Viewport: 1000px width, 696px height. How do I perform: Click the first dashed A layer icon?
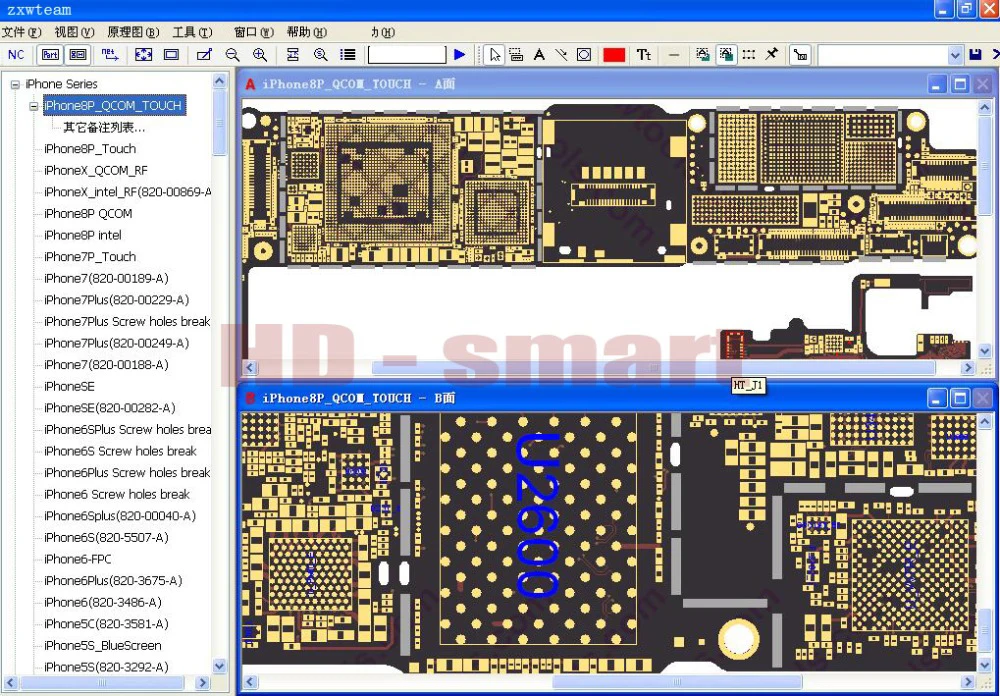coord(703,55)
